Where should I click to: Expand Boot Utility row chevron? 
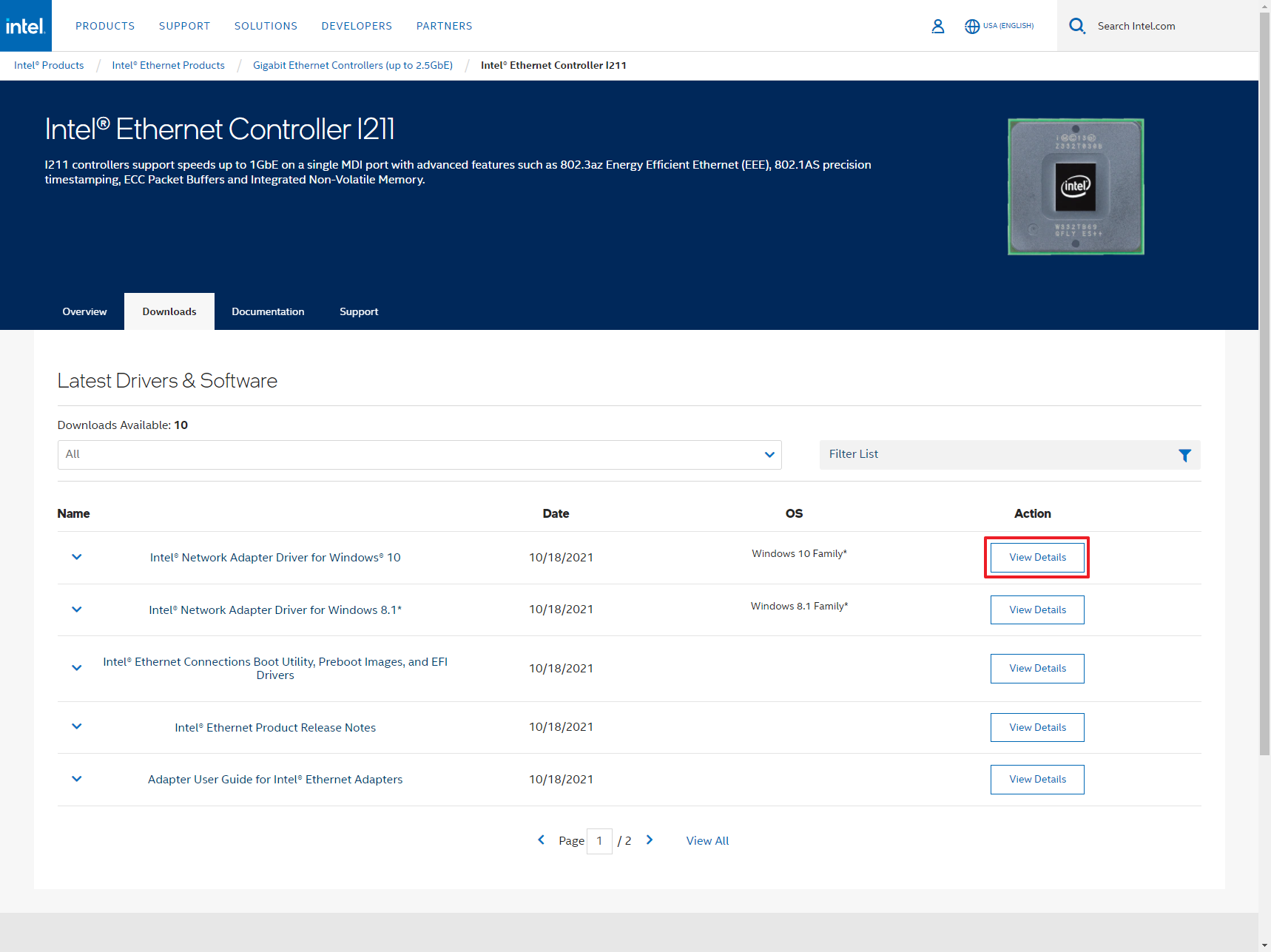point(76,668)
